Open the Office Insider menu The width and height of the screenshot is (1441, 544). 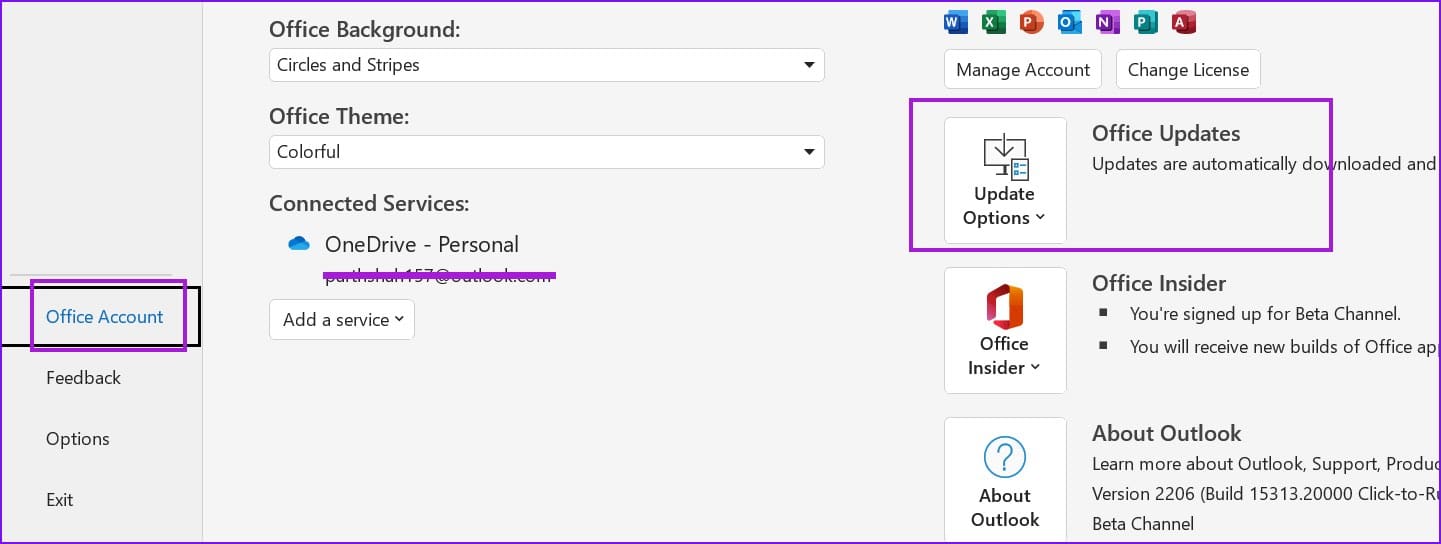click(1005, 330)
